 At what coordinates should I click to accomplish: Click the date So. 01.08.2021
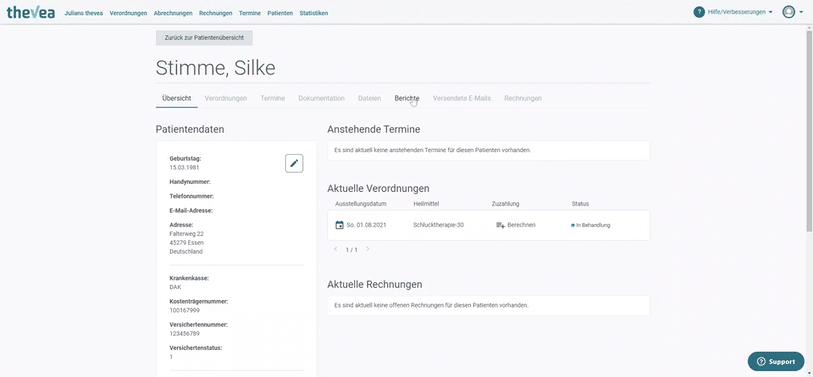(x=366, y=225)
